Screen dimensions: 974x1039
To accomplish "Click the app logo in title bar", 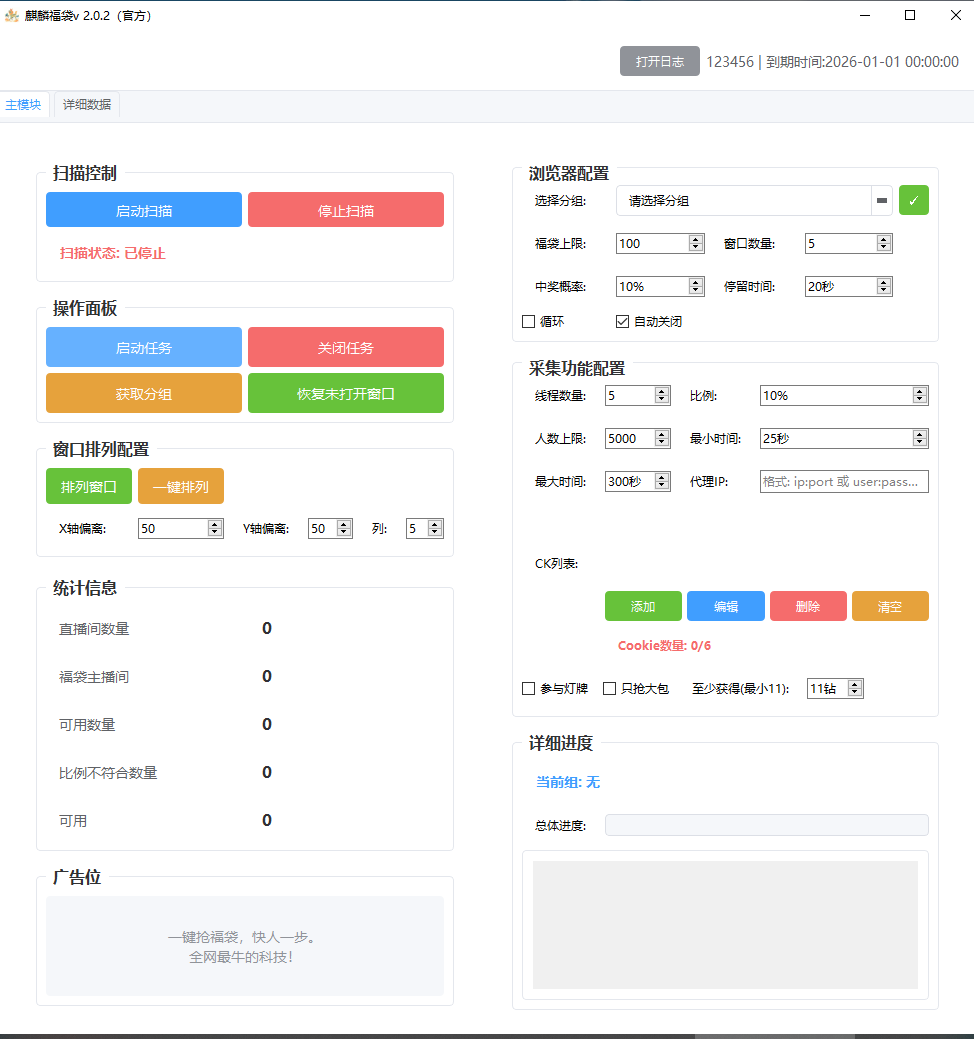I will click(x=12, y=15).
